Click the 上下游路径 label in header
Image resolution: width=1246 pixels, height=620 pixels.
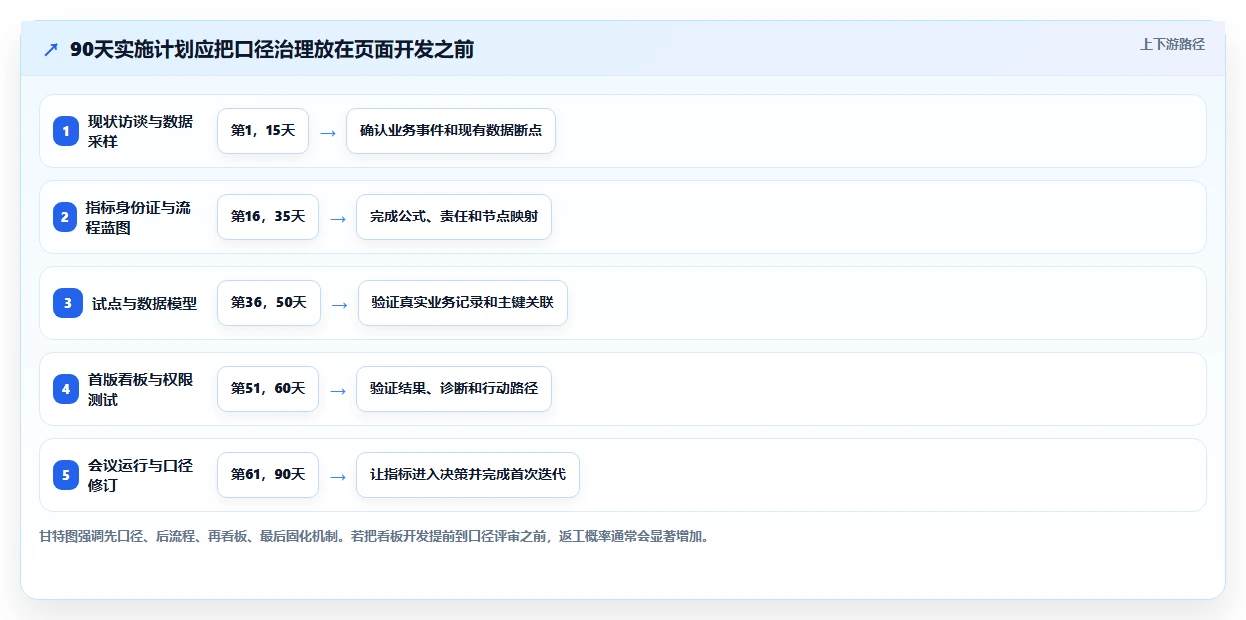1172,44
